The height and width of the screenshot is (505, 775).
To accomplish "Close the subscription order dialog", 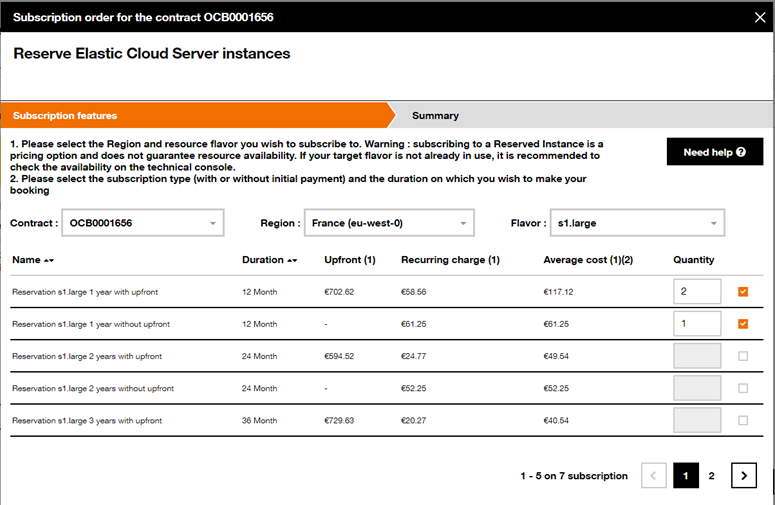I will tap(760, 17).
